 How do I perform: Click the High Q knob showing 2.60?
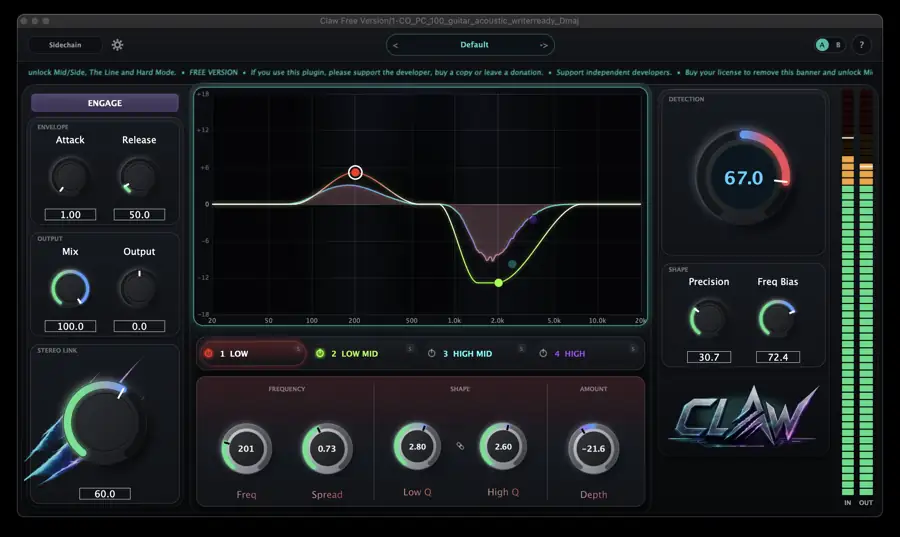pyautogui.click(x=503, y=446)
